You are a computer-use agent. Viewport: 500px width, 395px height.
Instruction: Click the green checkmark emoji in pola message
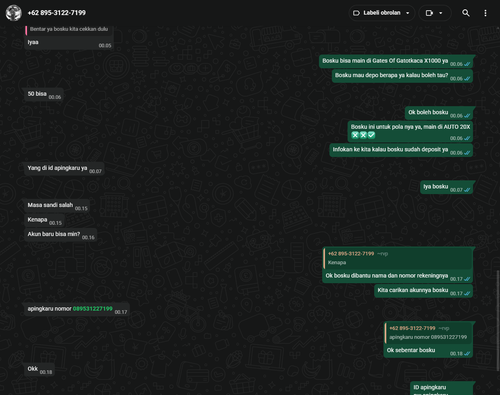(371, 135)
